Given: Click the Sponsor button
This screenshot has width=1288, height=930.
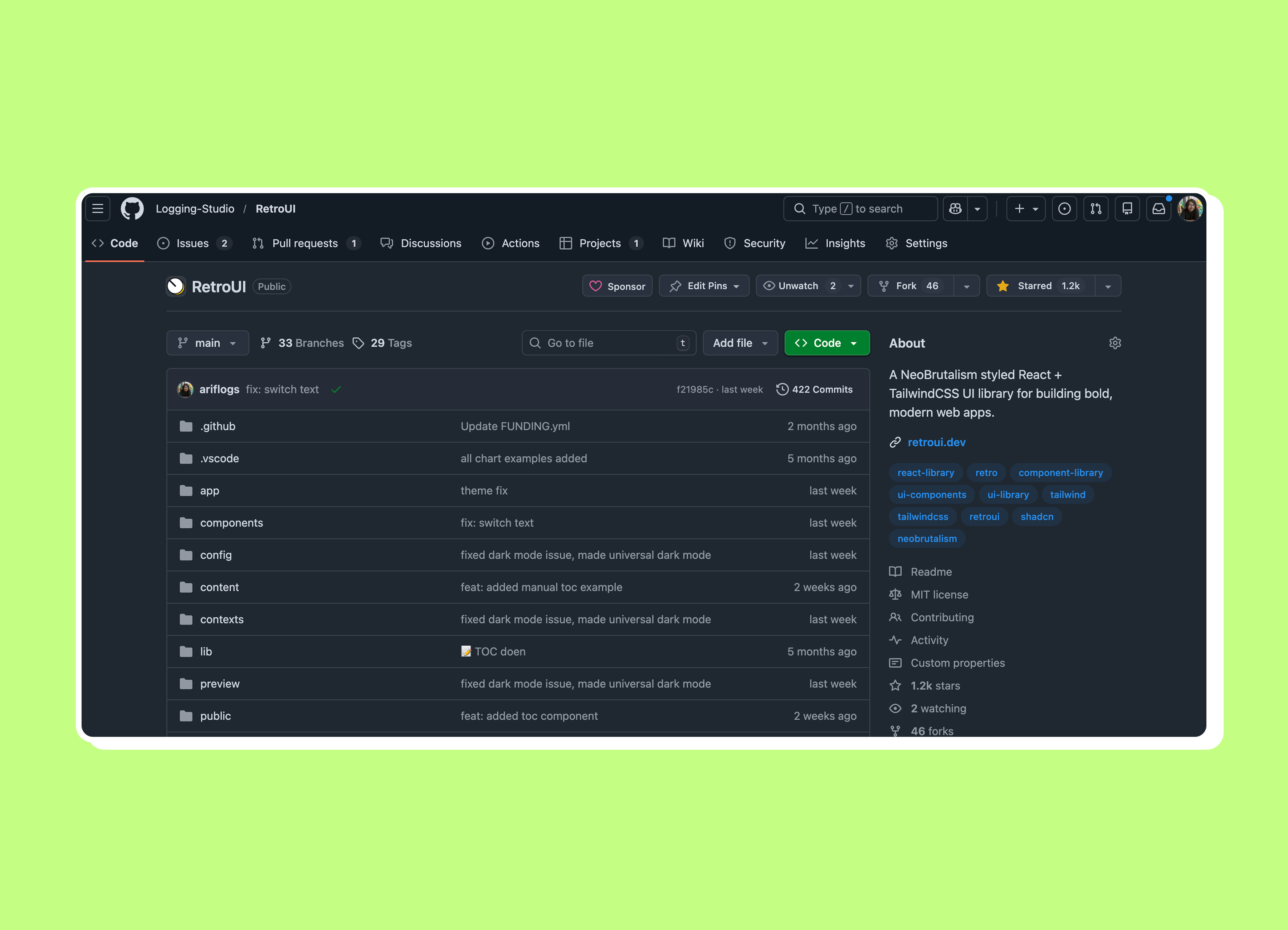Looking at the screenshot, I should 617,285.
